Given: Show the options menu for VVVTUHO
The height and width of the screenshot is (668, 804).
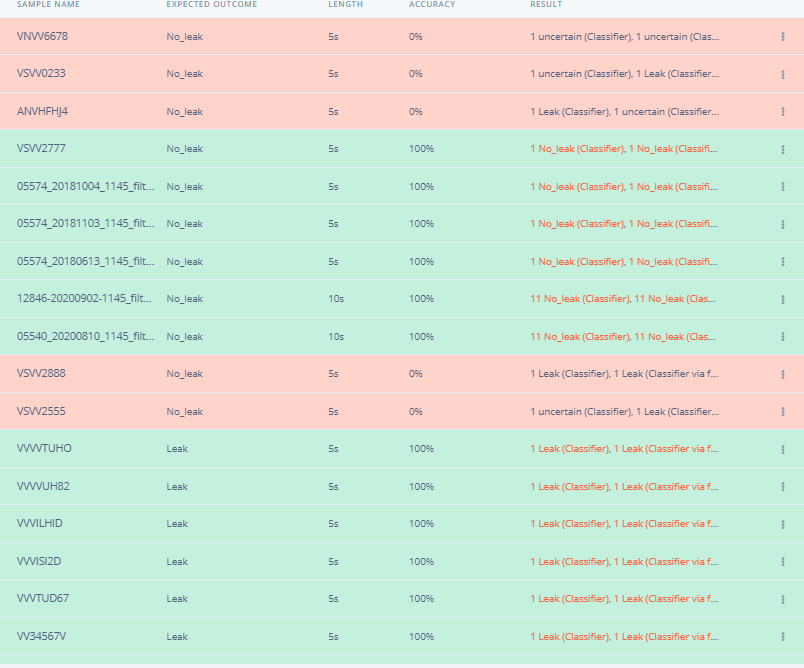Looking at the screenshot, I should click(782, 449).
